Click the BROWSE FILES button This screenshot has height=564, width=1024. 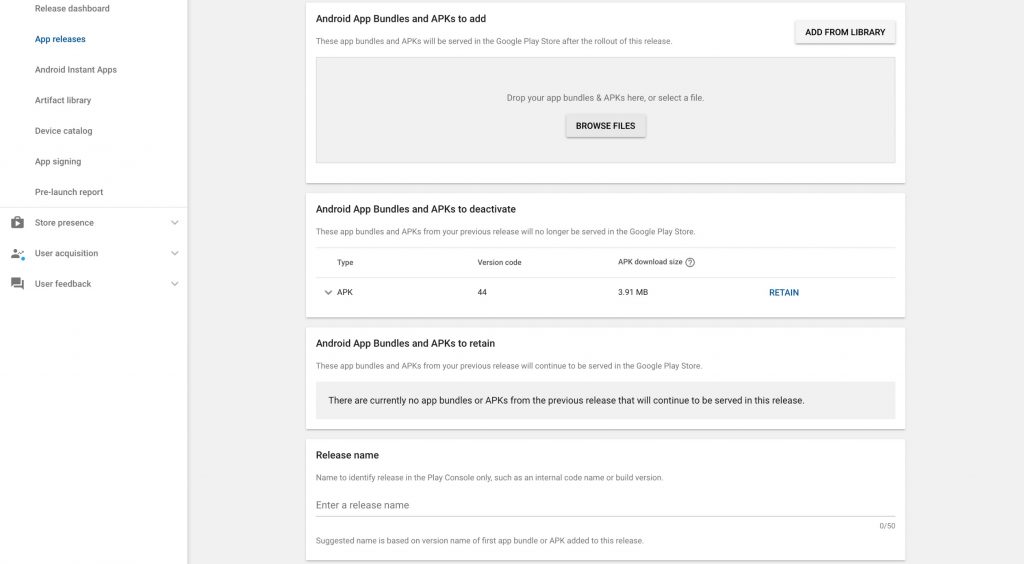pyautogui.click(x=605, y=126)
